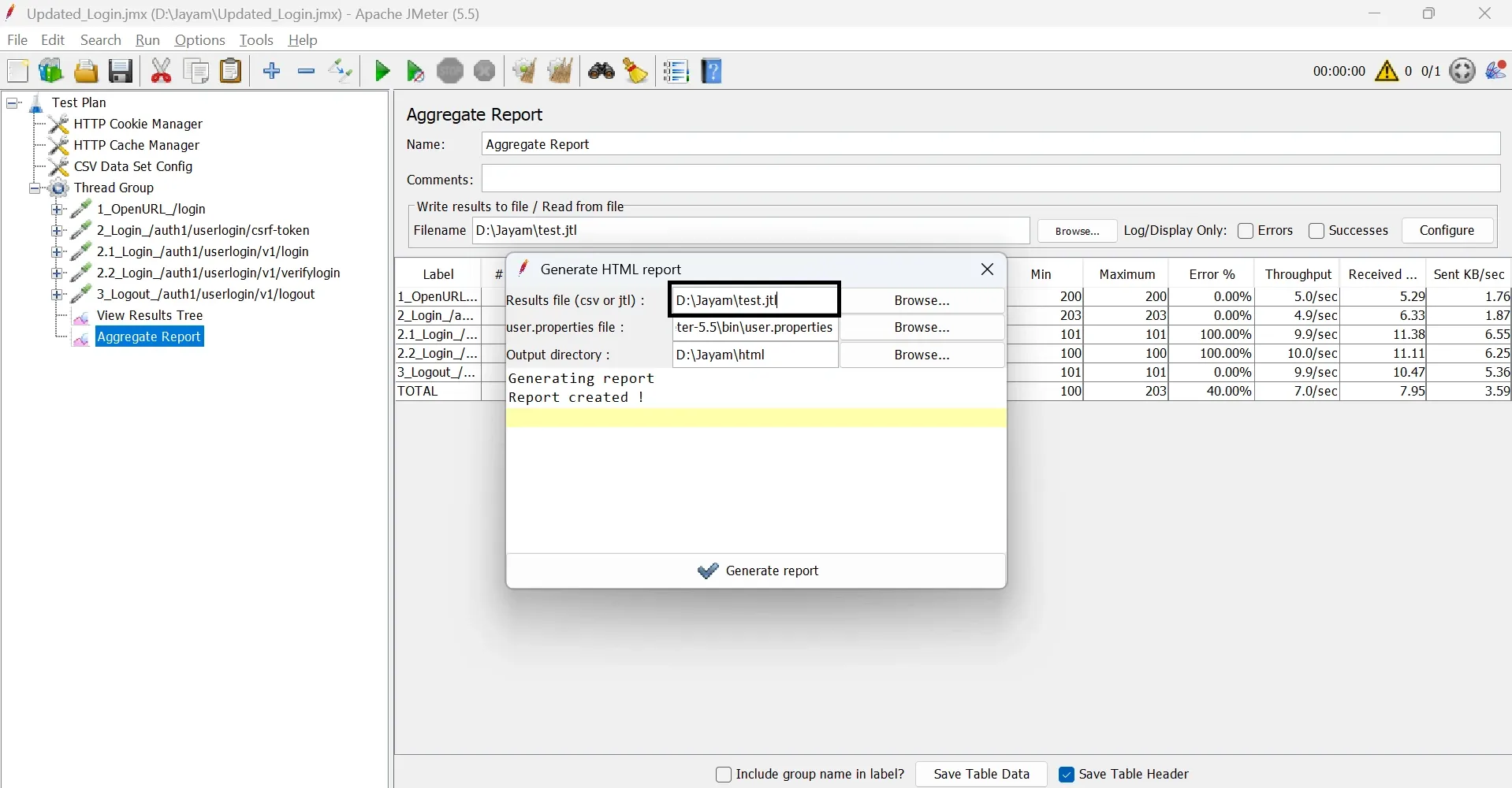Select CSV Data Set Config node

click(133, 166)
